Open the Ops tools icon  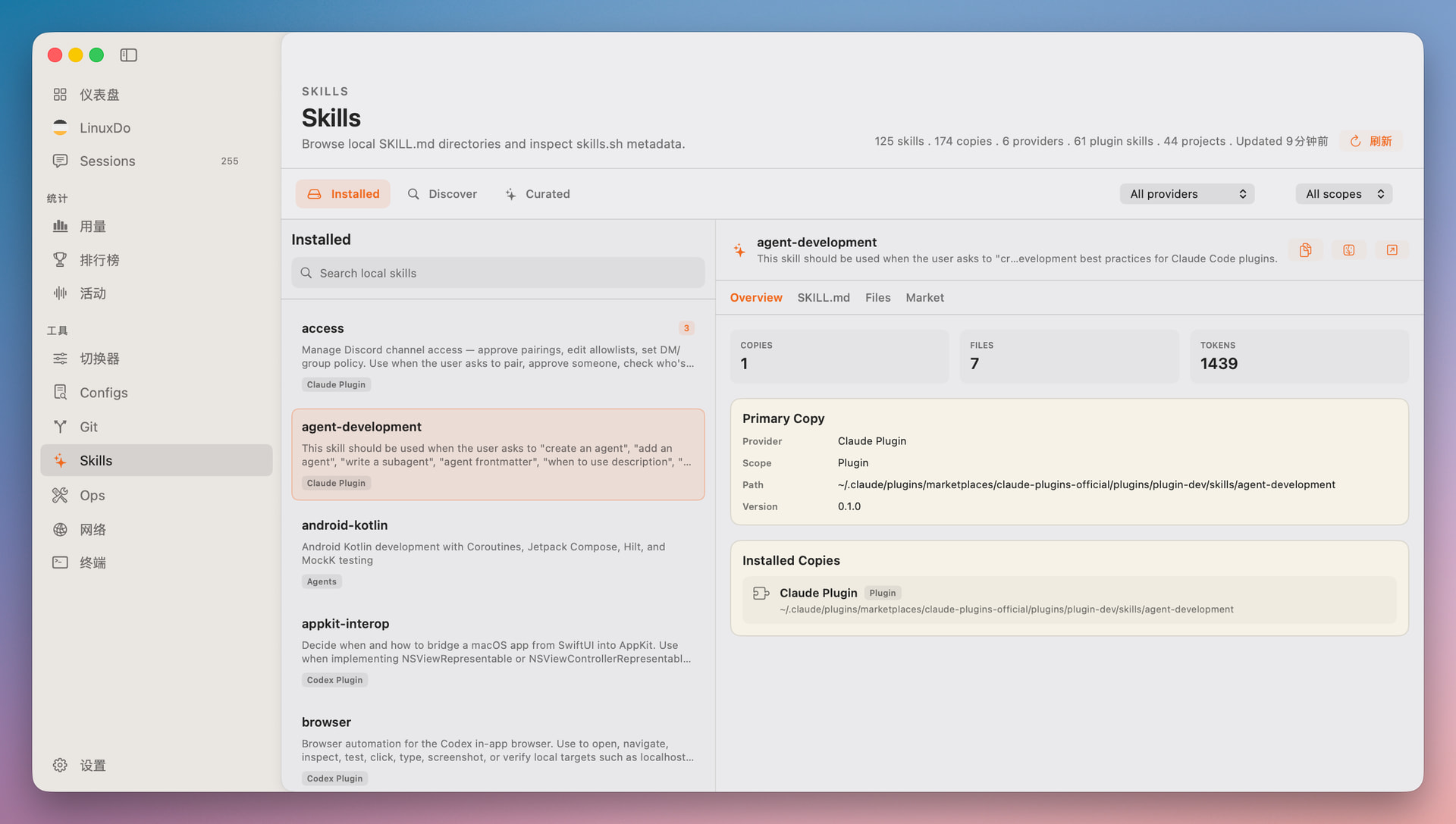pyautogui.click(x=60, y=495)
